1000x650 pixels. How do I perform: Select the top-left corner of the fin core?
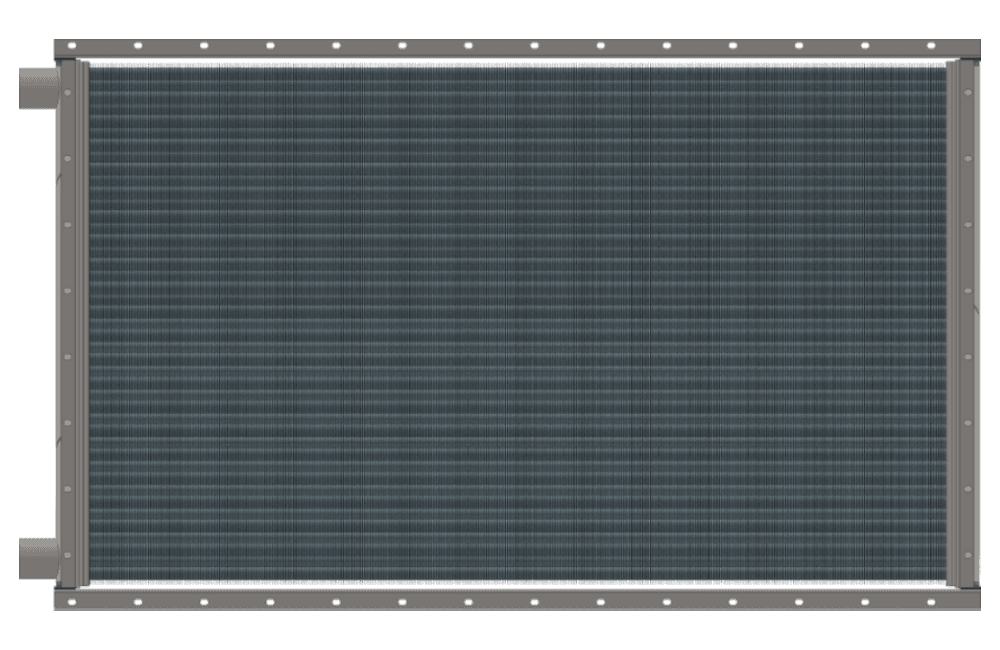(x=93, y=70)
